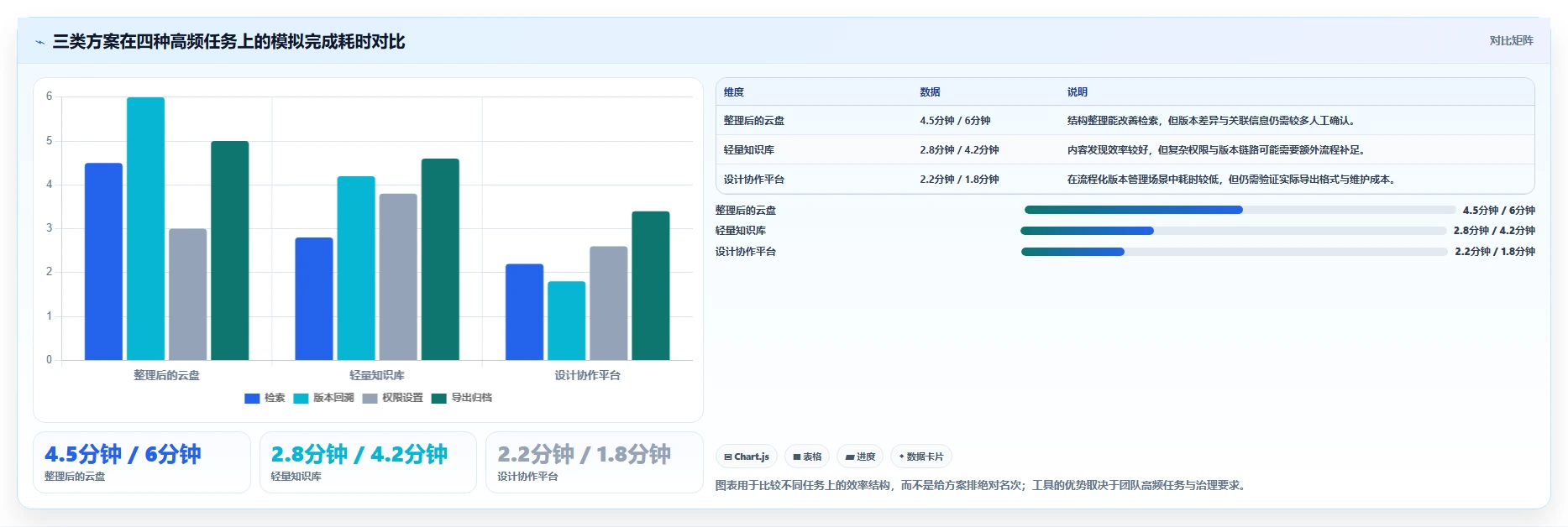Click the 数据 table column header

(930, 92)
